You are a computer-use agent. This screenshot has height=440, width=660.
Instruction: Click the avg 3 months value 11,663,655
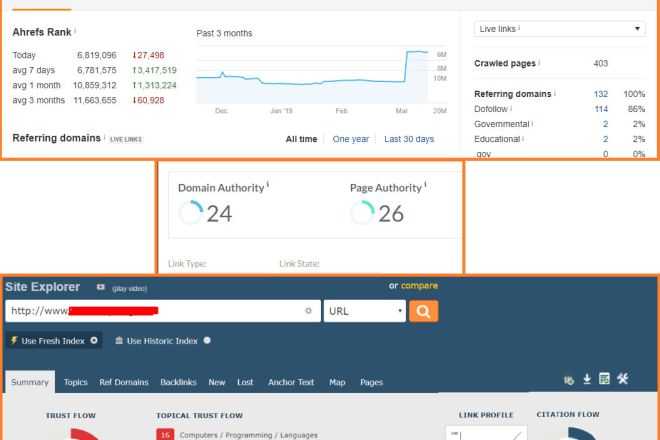tap(94, 100)
